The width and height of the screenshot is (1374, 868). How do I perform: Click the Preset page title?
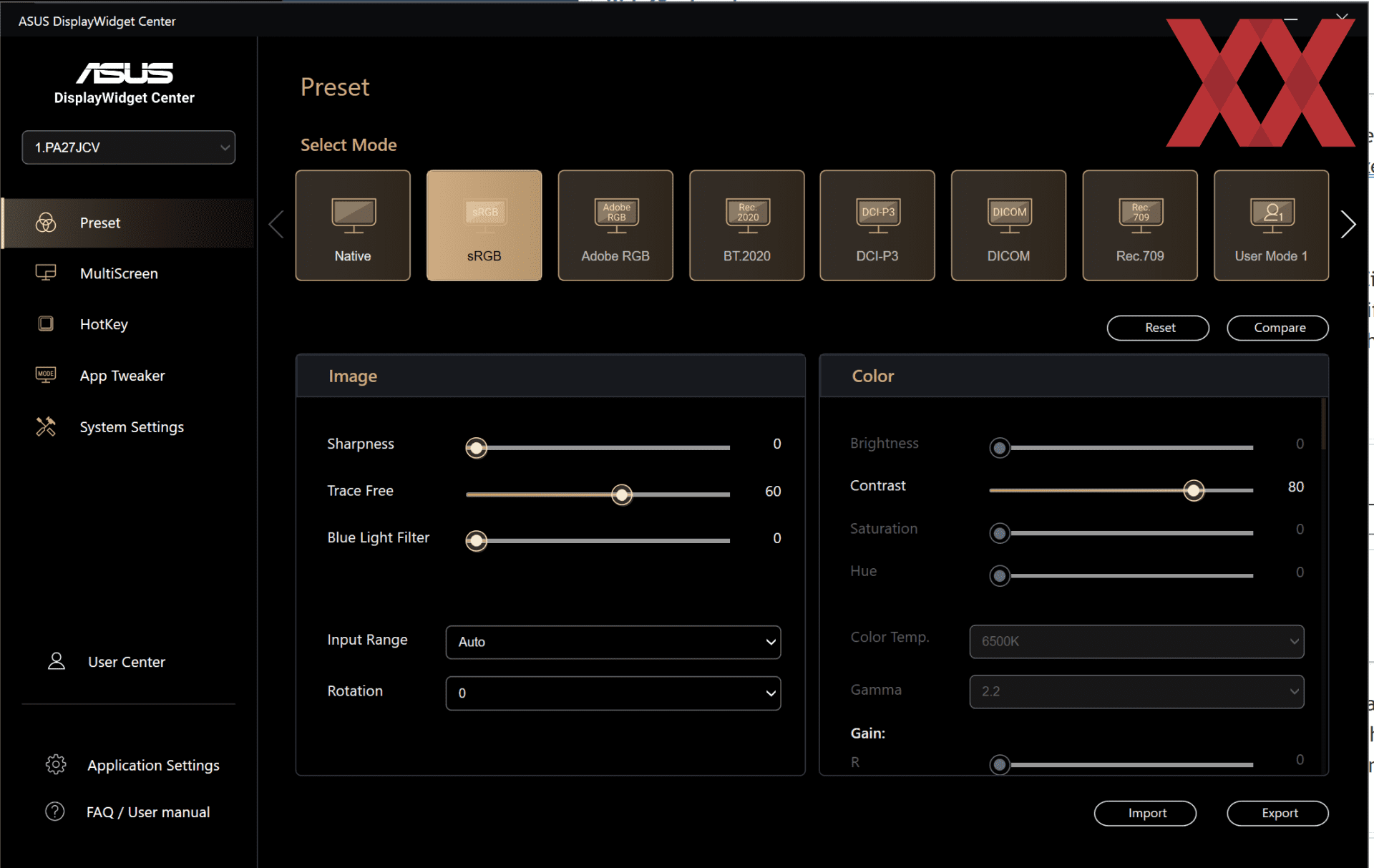(x=335, y=87)
